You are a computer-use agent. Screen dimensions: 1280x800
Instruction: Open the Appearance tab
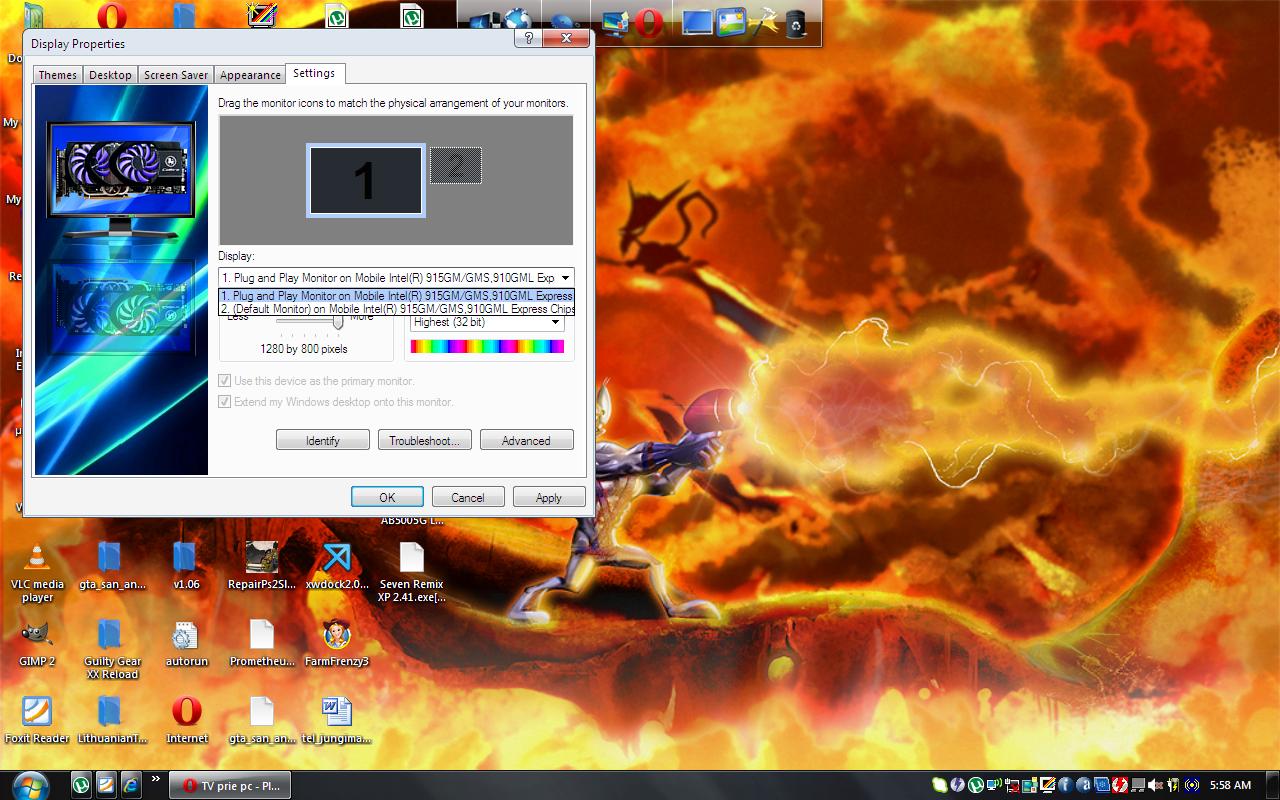250,75
